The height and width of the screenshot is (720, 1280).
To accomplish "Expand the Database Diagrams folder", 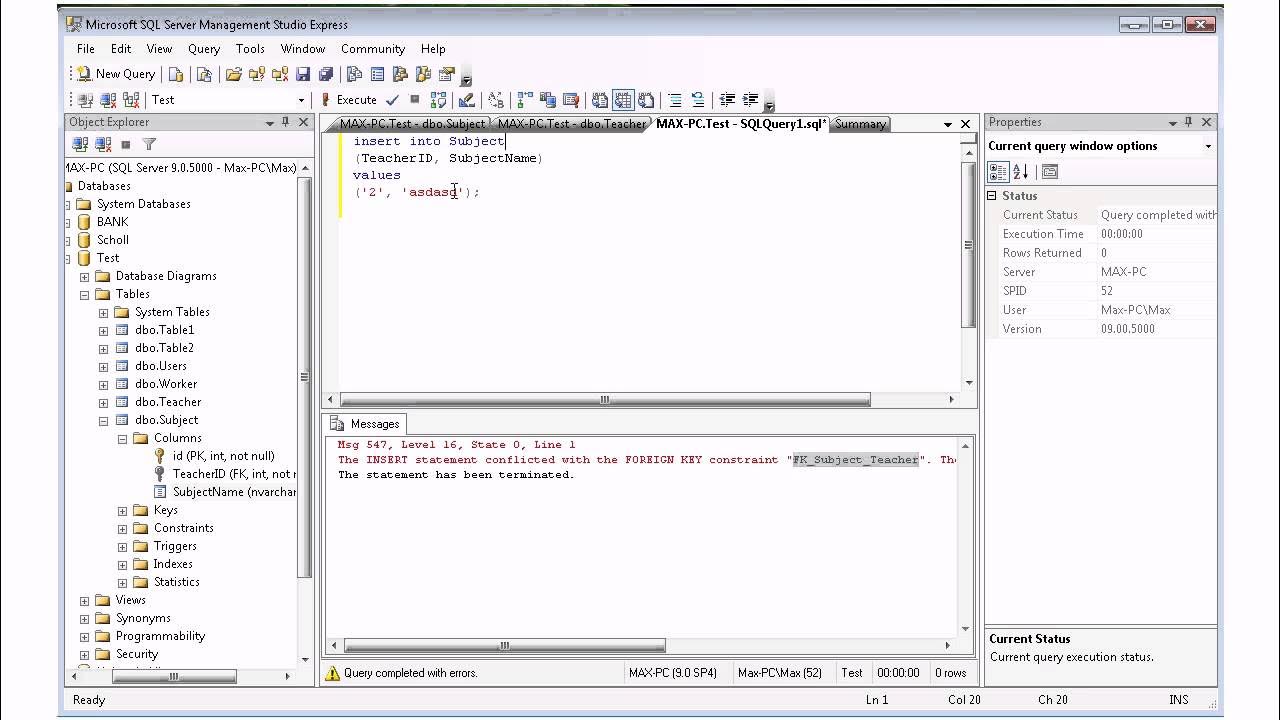I will [x=85, y=277].
